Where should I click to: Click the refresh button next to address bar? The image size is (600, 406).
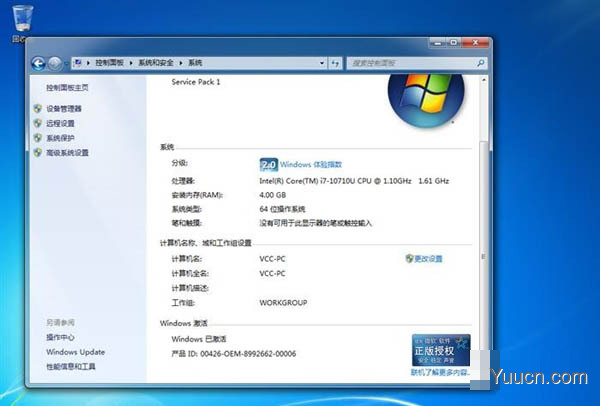coord(335,63)
